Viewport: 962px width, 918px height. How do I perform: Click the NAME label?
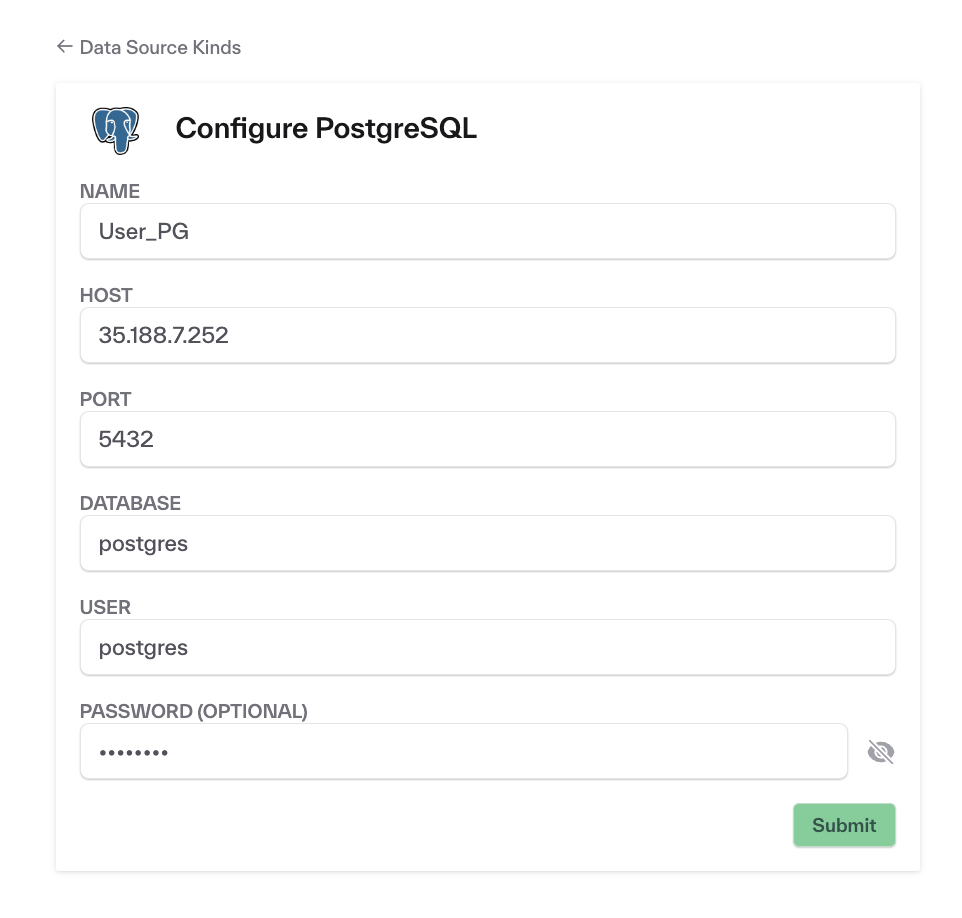pyautogui.click(x=109, y=191)
